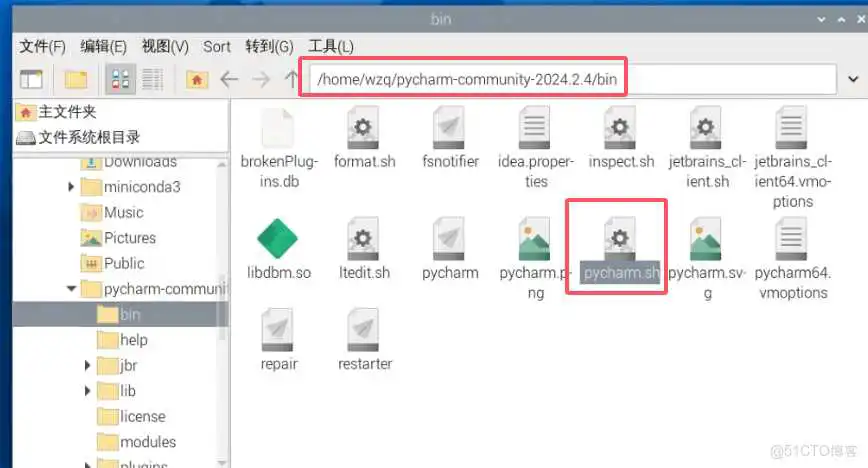Switch to detailed list view mode
The height and width of the screenshot is (468, 868).
click(x=153, y=80)
